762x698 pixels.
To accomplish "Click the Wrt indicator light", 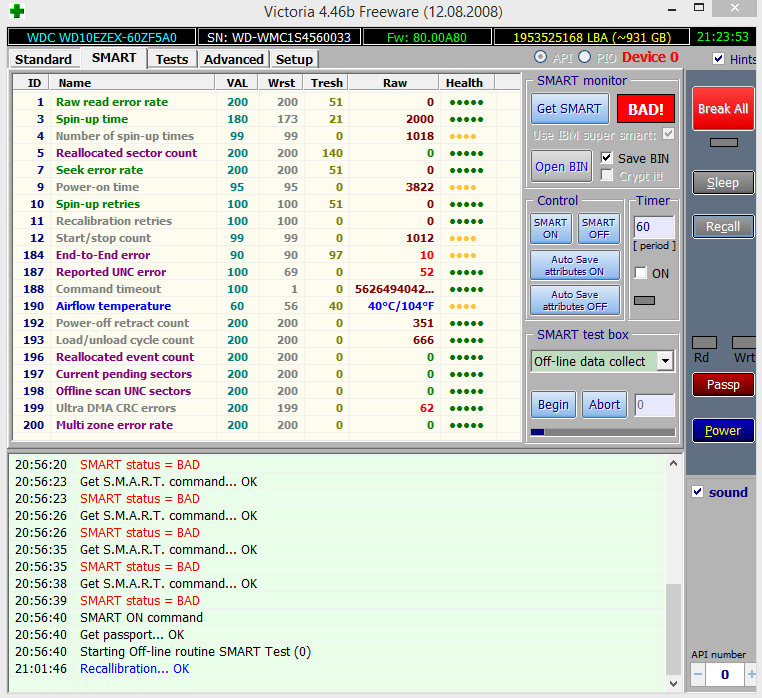I will tap(744, 342).
